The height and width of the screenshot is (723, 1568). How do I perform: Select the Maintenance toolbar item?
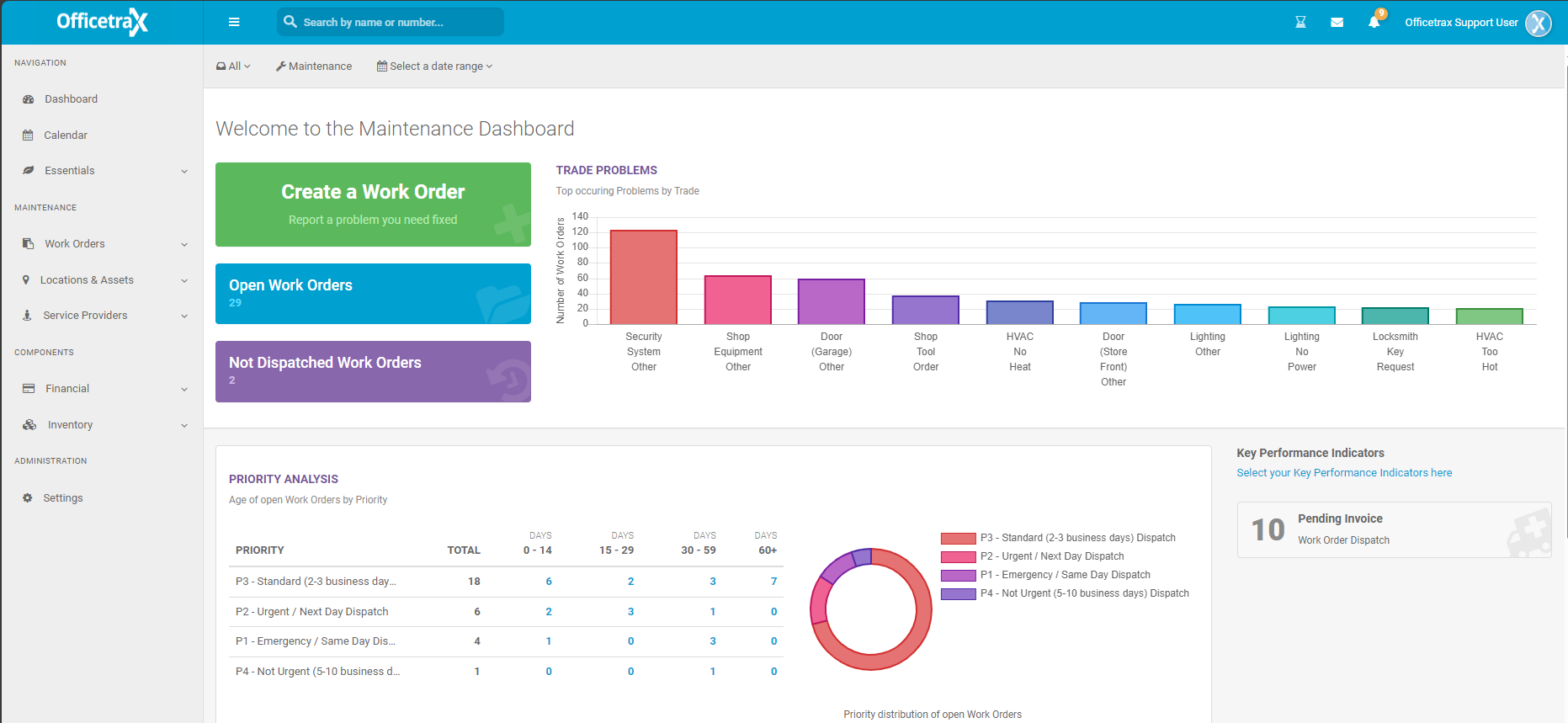point(314,66)
